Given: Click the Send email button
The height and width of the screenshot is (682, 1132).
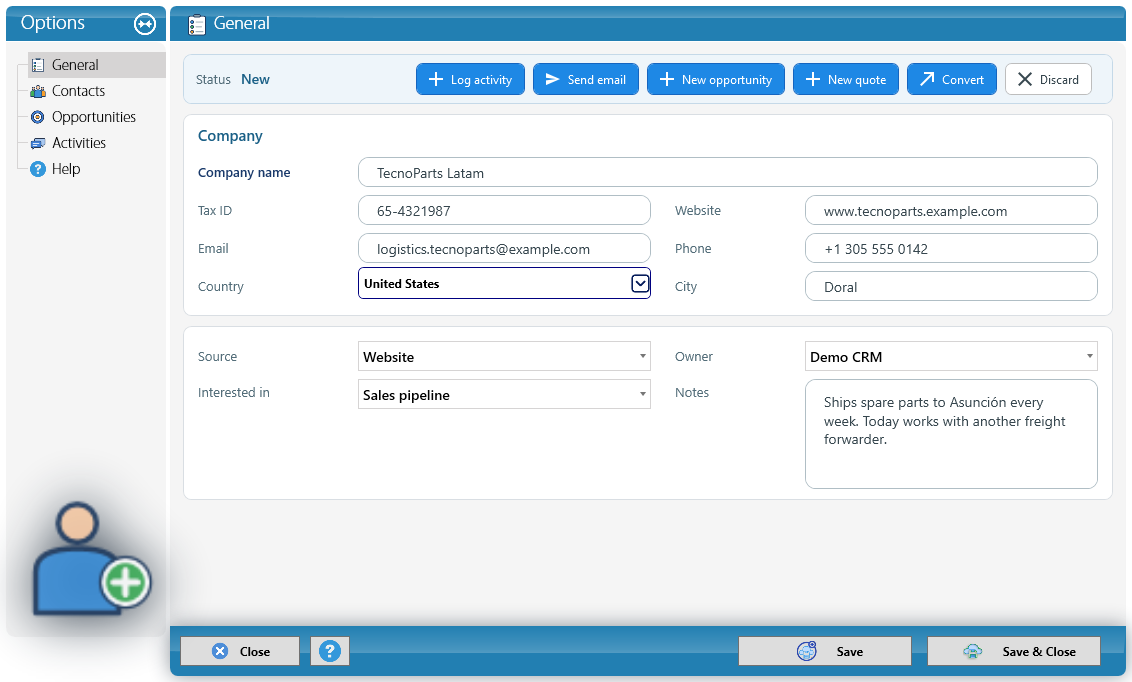Looking at the screenshot, I should tap(585, 79).
